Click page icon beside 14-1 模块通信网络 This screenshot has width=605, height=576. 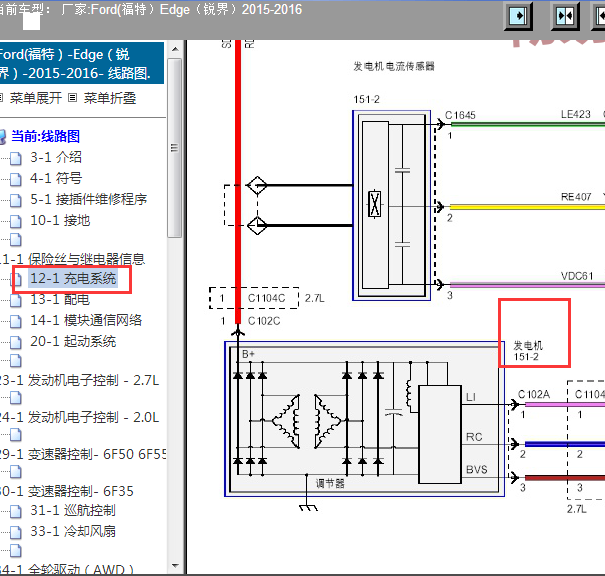[15, 321]
